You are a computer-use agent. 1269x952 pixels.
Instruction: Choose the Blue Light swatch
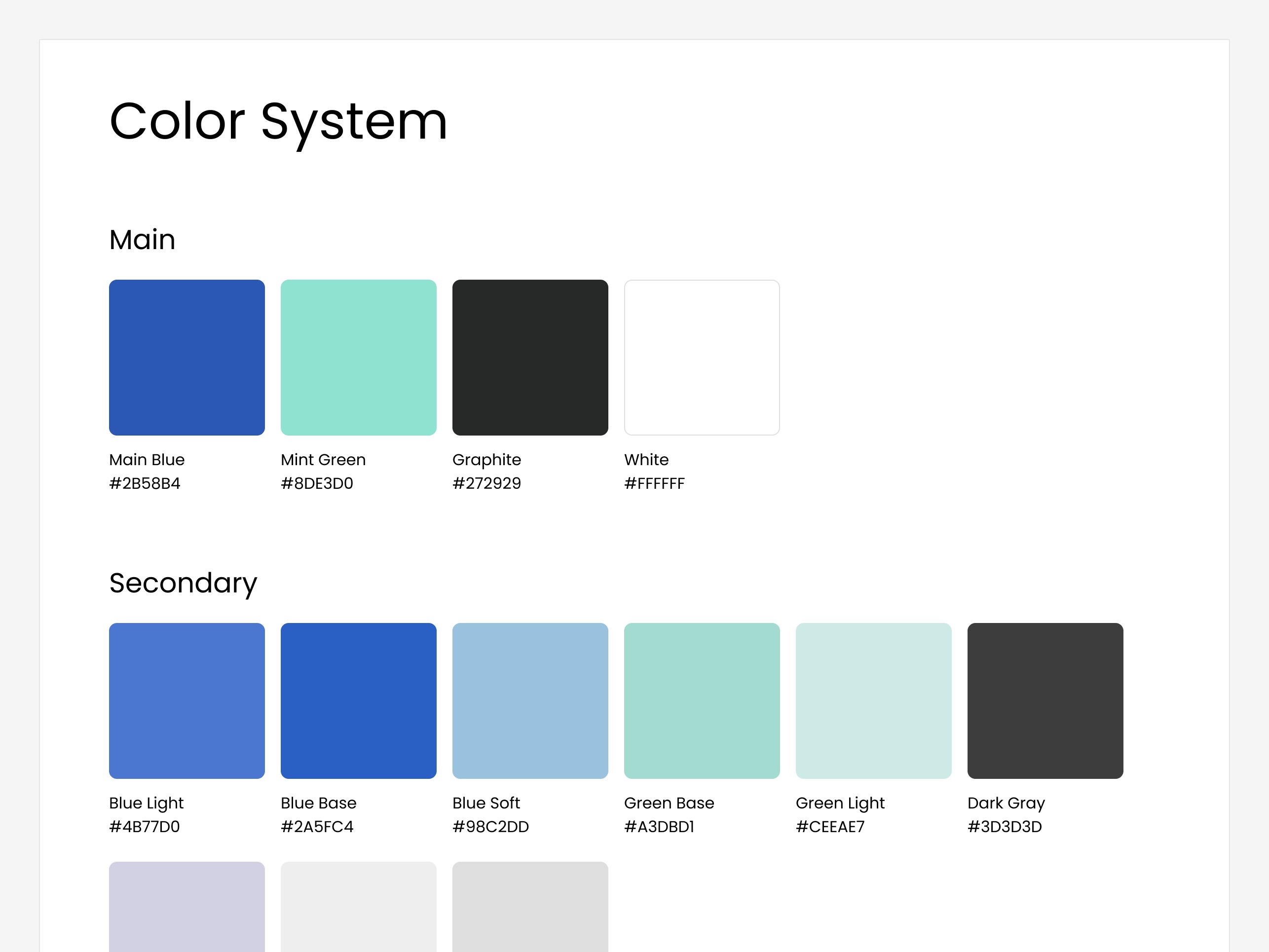pyautogui.click(x=187, y=701)
